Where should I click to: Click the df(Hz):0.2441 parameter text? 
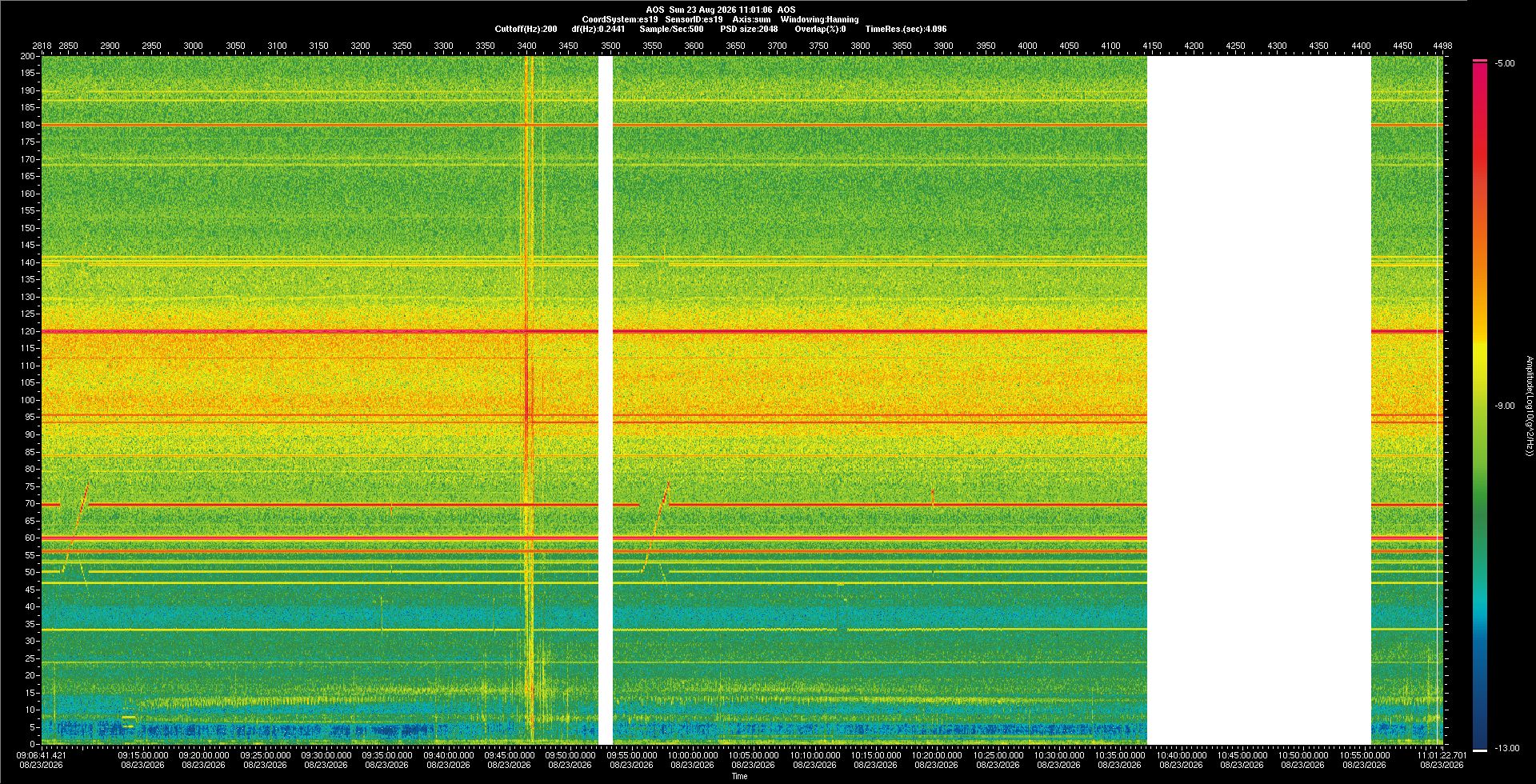(598, 29)
